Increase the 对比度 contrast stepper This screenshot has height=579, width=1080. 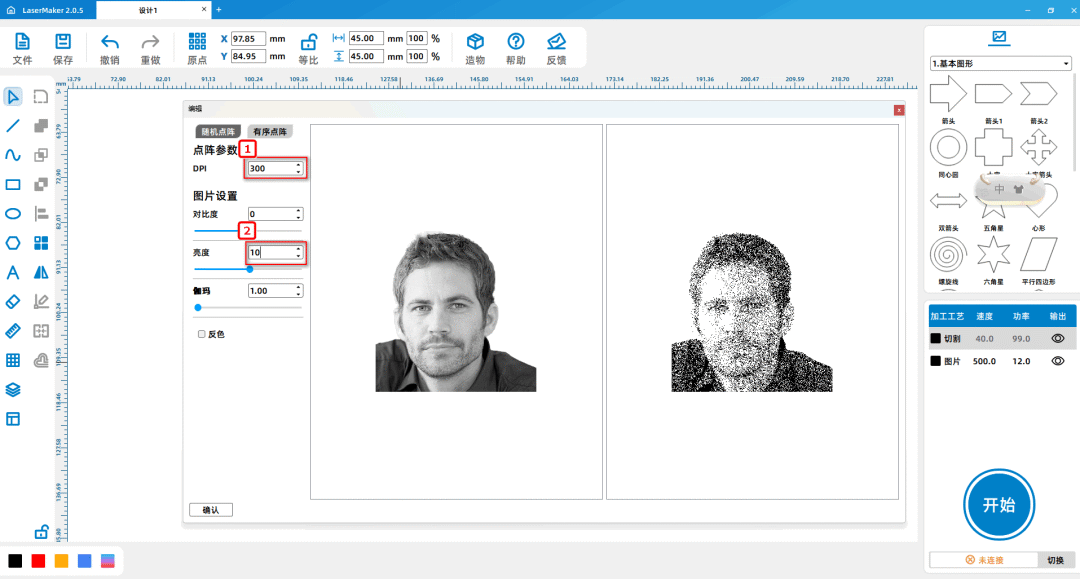click(x=298, y=211)
